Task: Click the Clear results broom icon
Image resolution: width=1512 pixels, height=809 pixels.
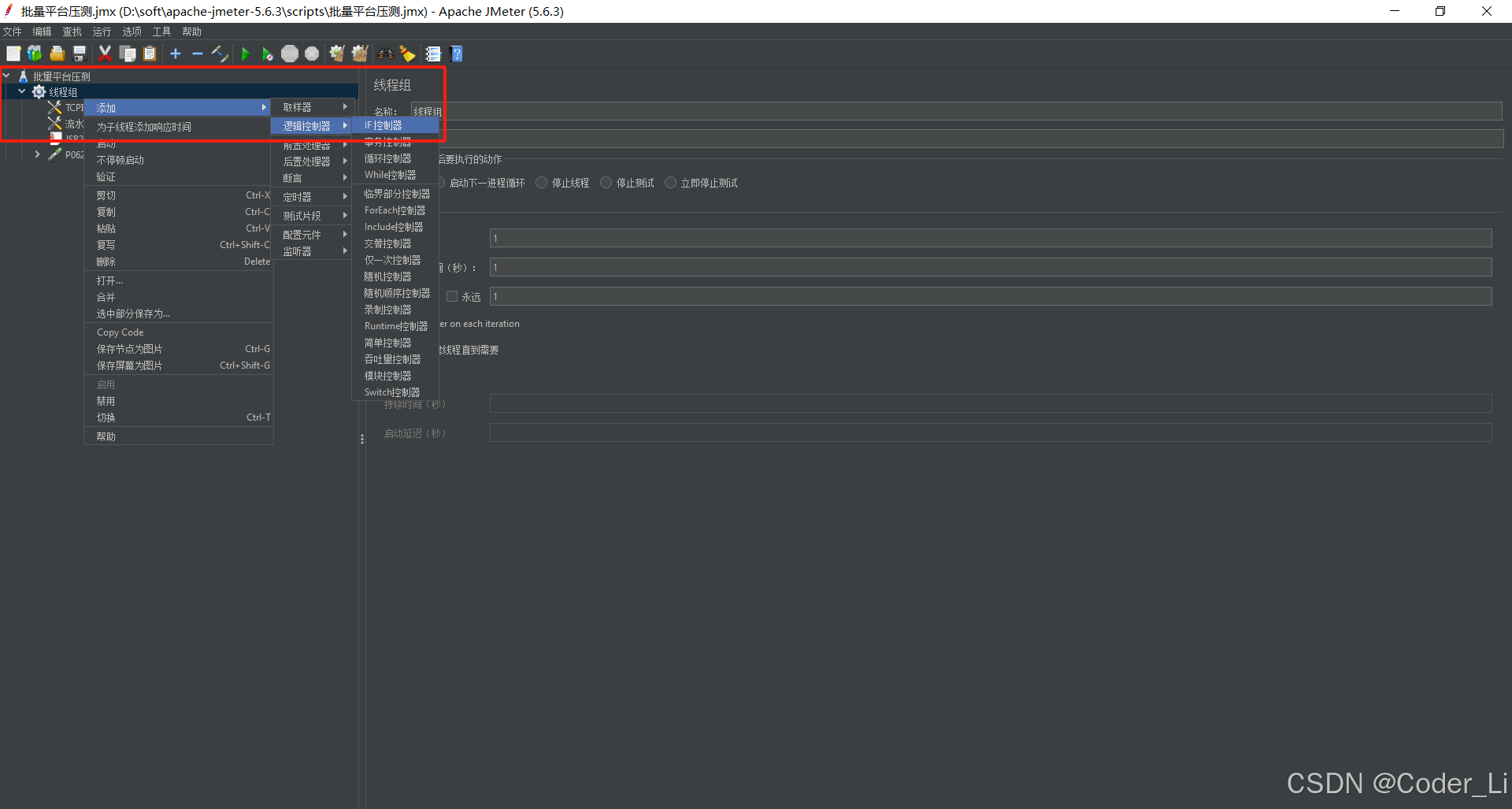Action: click(337, 54)
